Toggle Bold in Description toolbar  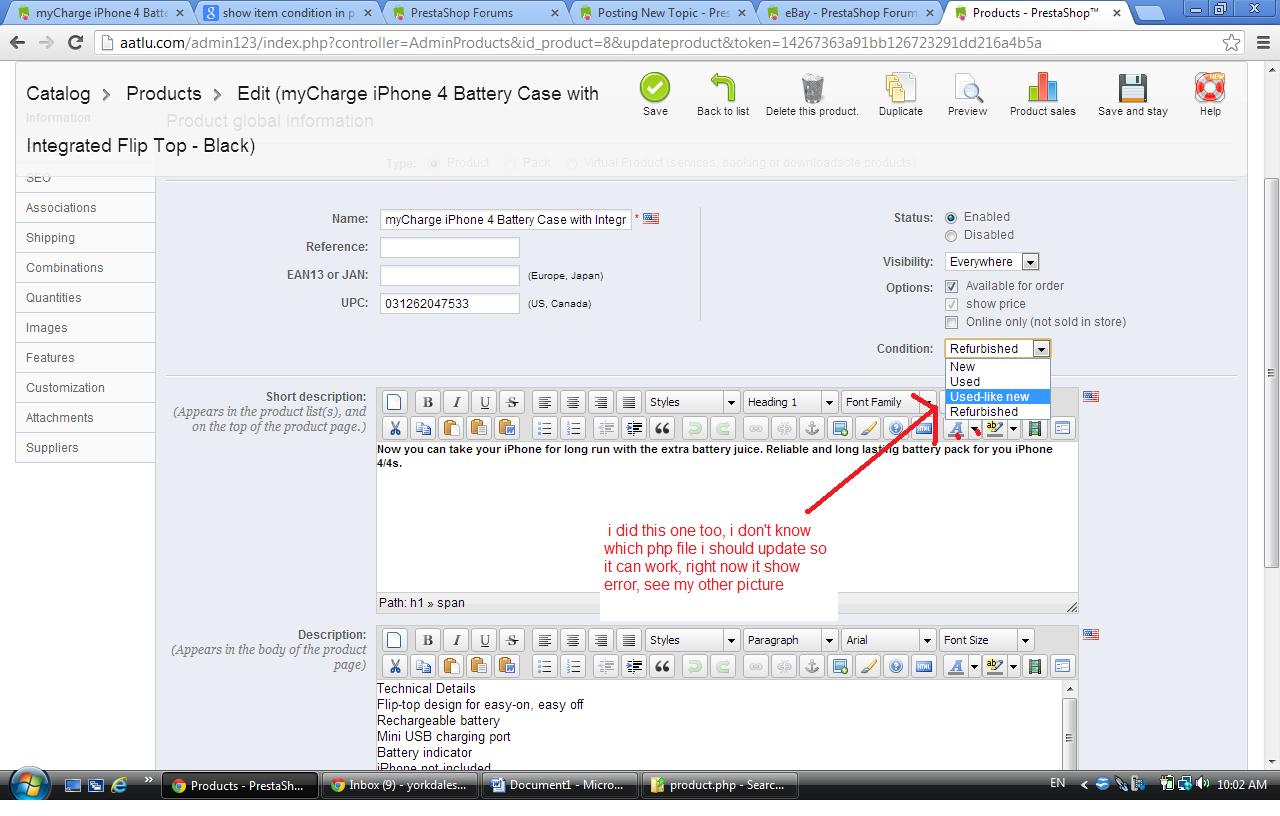tap(428, 640)
